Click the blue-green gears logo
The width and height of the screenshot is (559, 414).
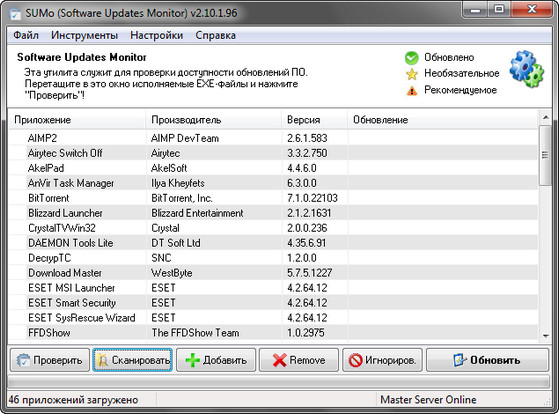tap(527, 69)
